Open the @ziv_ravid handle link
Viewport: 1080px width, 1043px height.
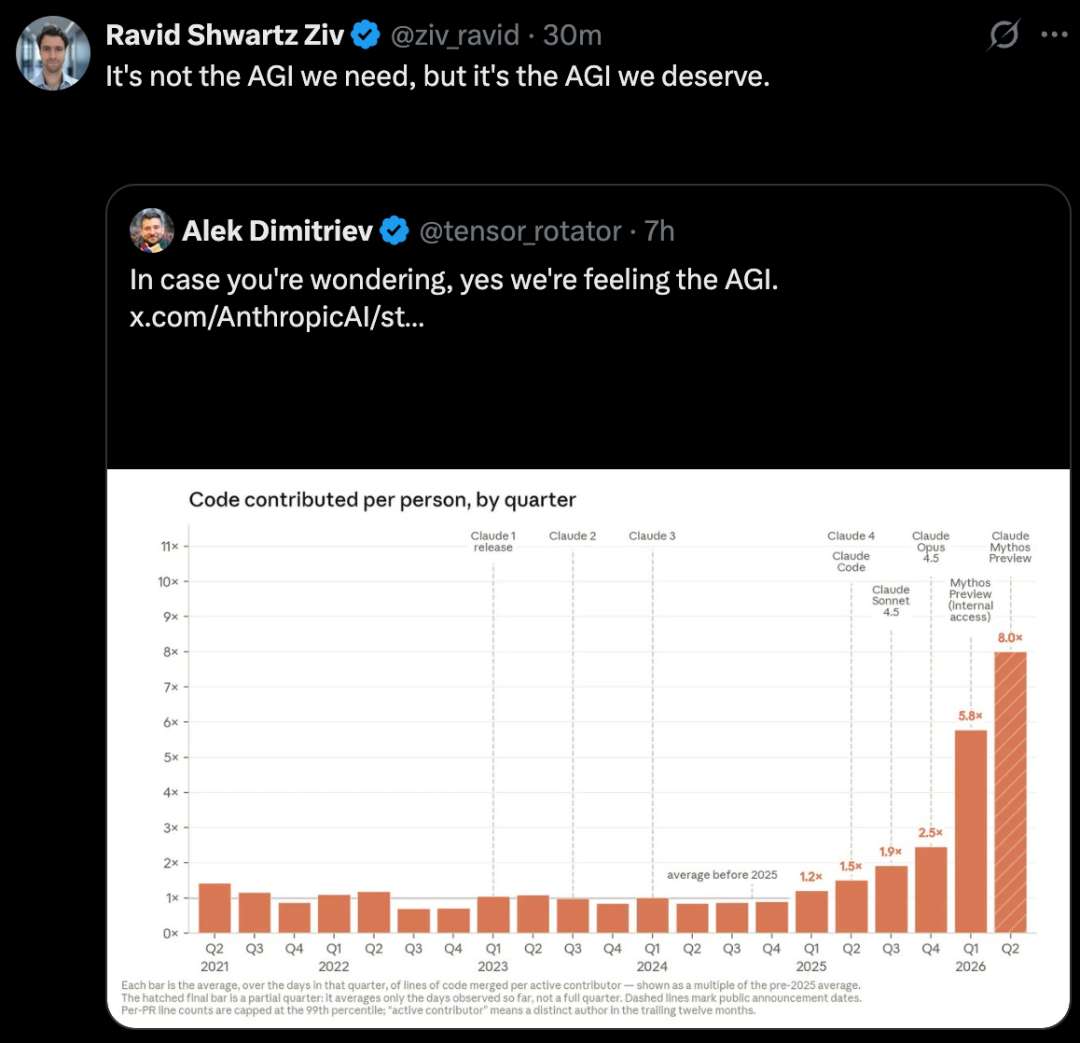(x=455, y=35)
